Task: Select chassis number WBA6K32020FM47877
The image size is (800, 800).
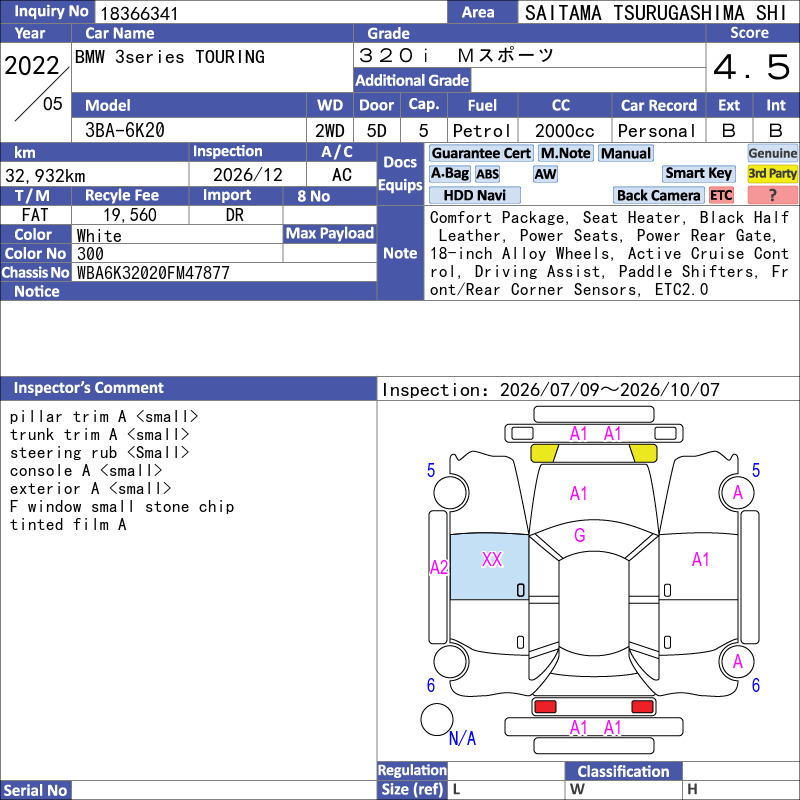Action: 153,273
